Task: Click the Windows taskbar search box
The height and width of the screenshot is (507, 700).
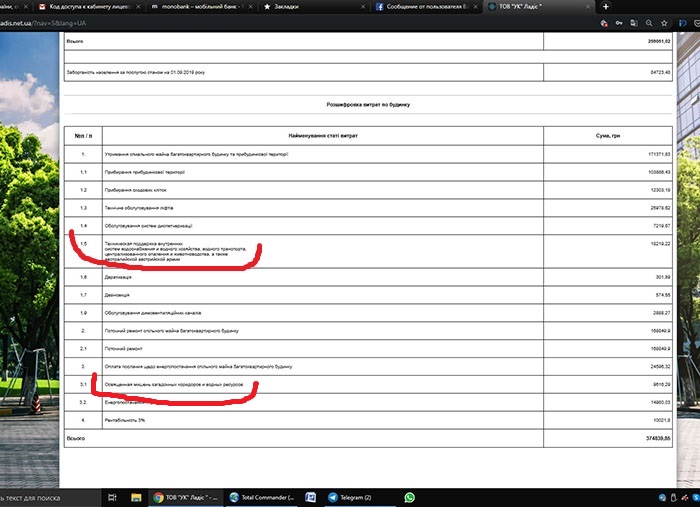Action: (x=40, y=497)
